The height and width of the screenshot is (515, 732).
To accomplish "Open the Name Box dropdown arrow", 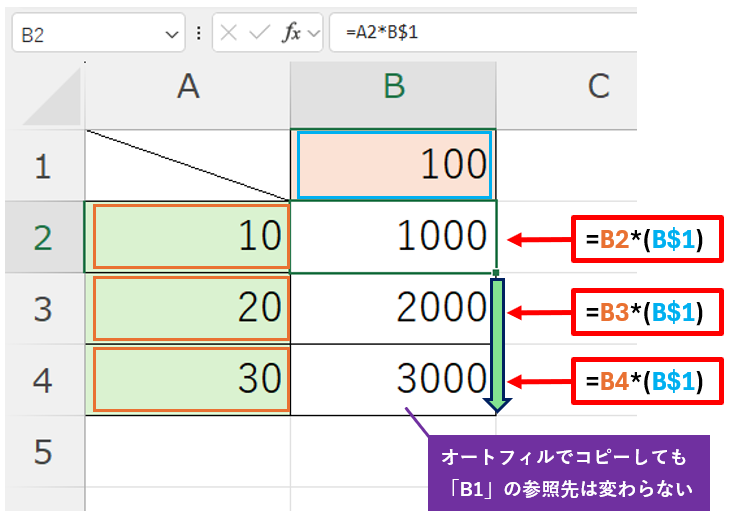I will 169,34.
